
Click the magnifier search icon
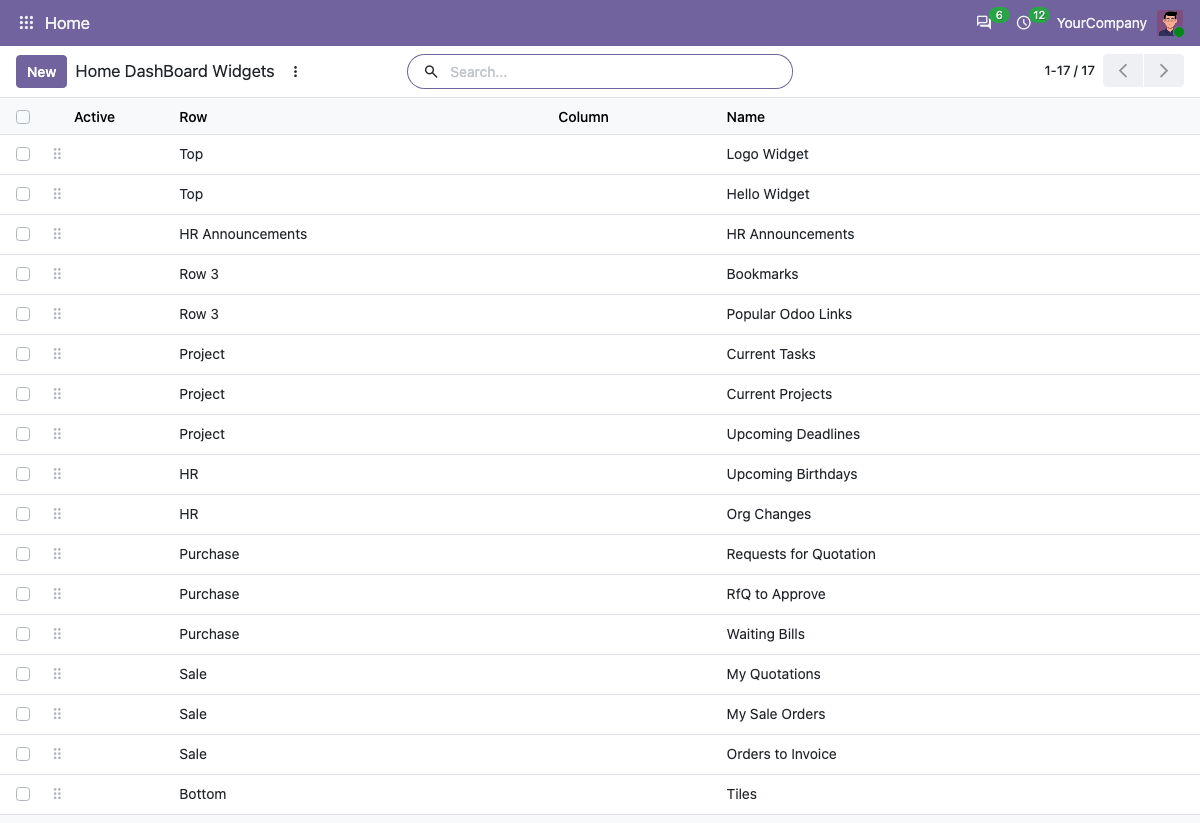click(x=431, y=72)
